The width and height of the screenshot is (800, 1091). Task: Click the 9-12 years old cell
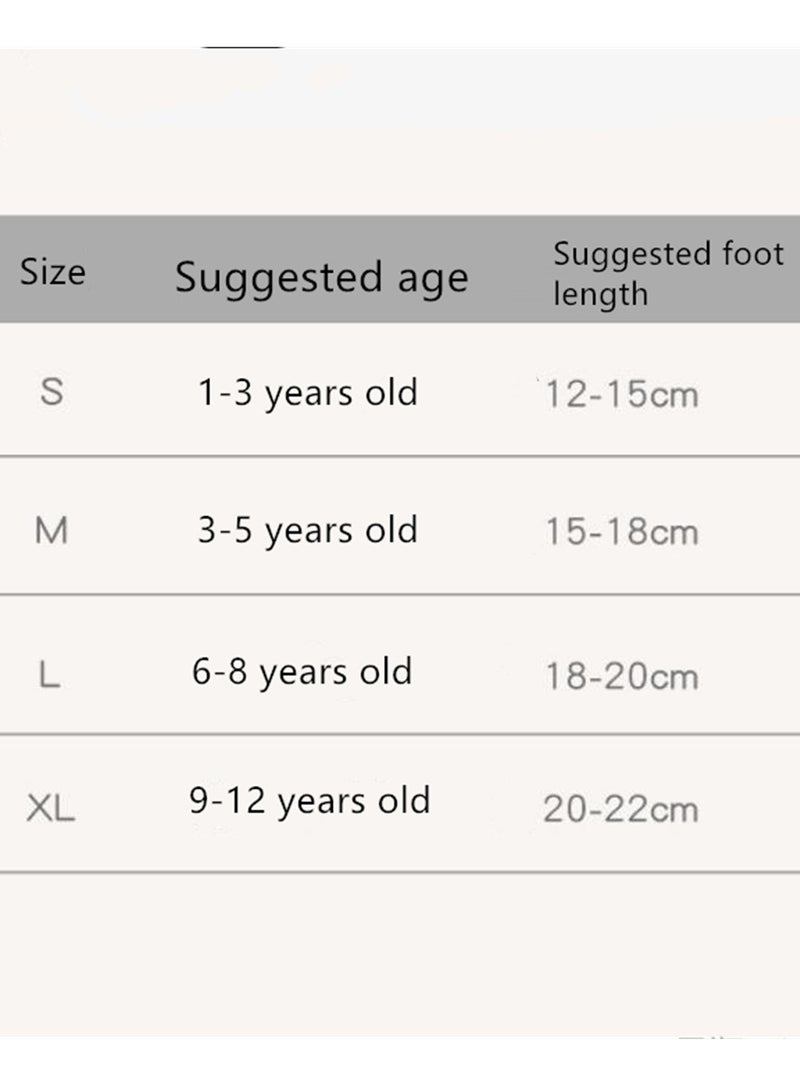pyautogui.click(x=310, y=802)
